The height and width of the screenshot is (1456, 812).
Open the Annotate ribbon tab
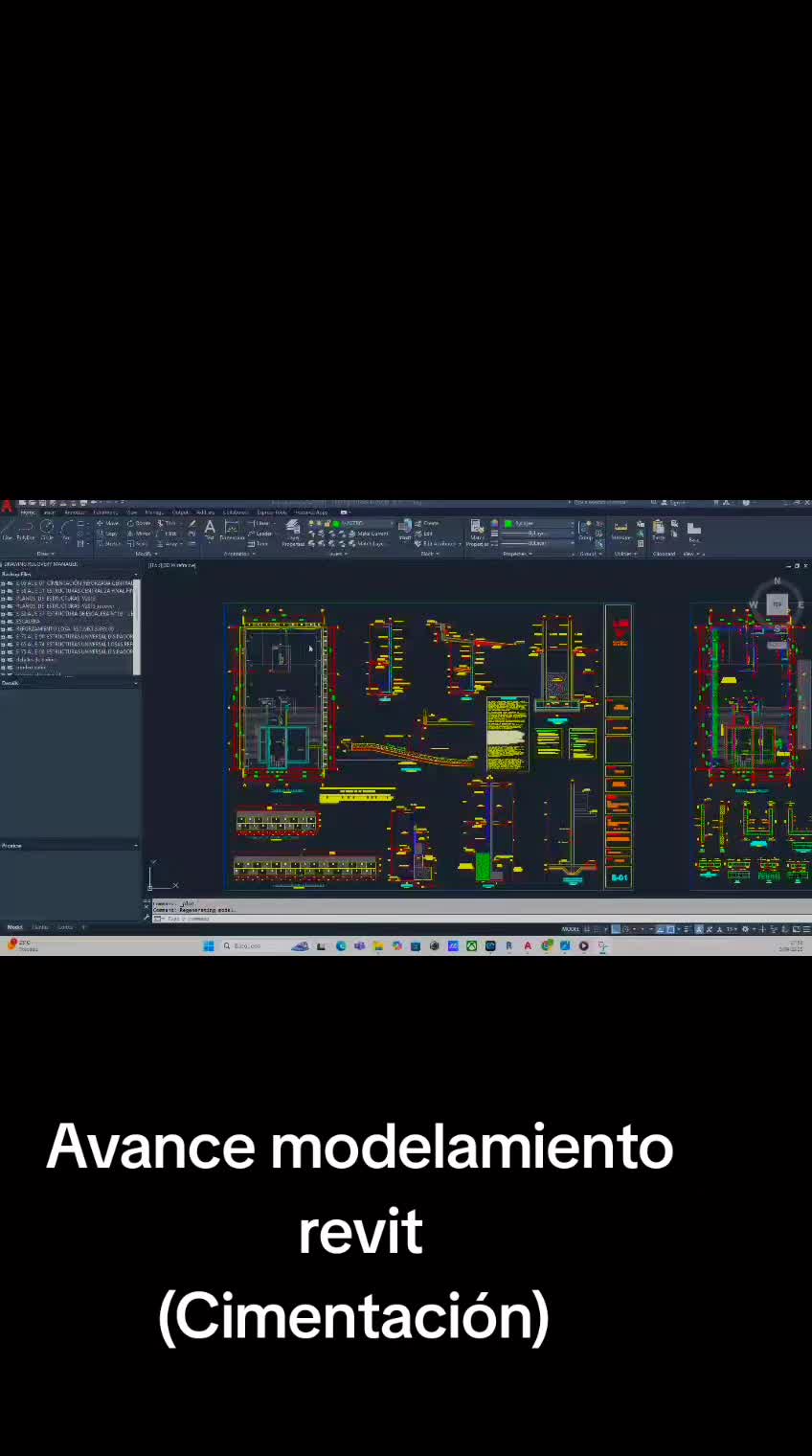[x=75, y=512]
